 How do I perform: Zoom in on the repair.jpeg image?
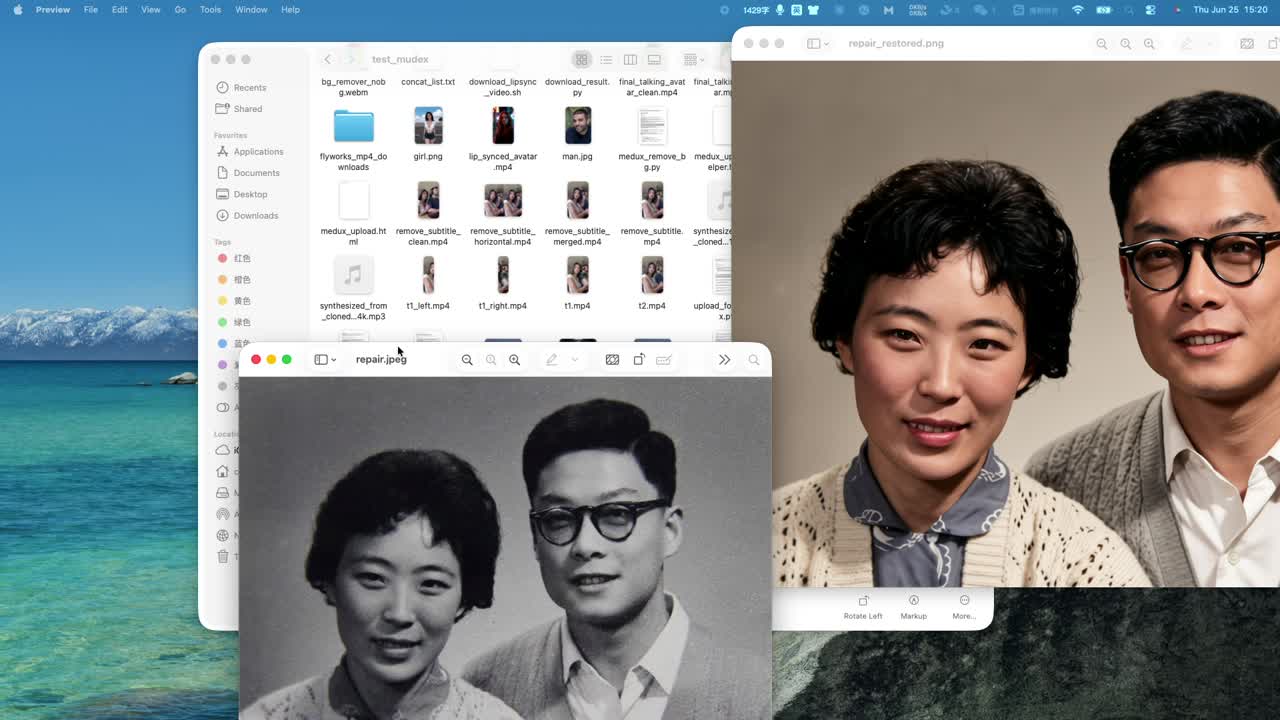tap(515, 359)
